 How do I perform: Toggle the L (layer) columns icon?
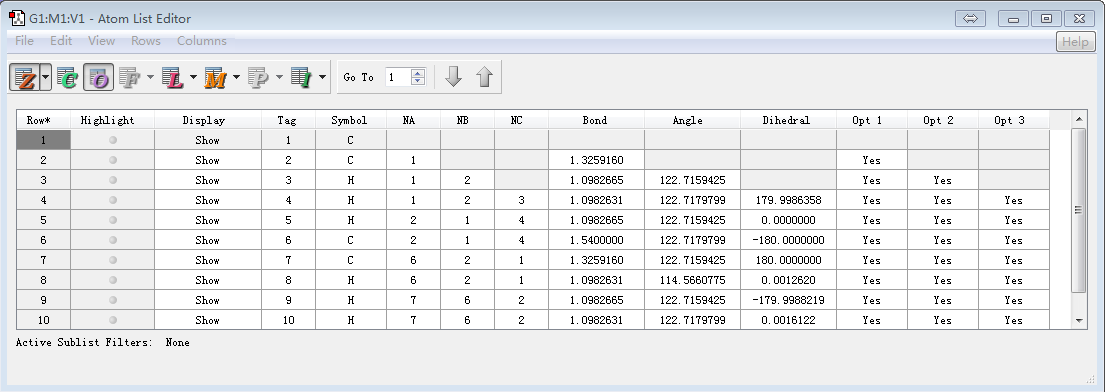173,78
